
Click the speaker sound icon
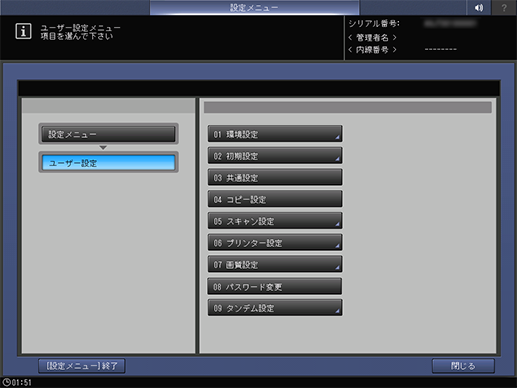(x=479, y=7)
